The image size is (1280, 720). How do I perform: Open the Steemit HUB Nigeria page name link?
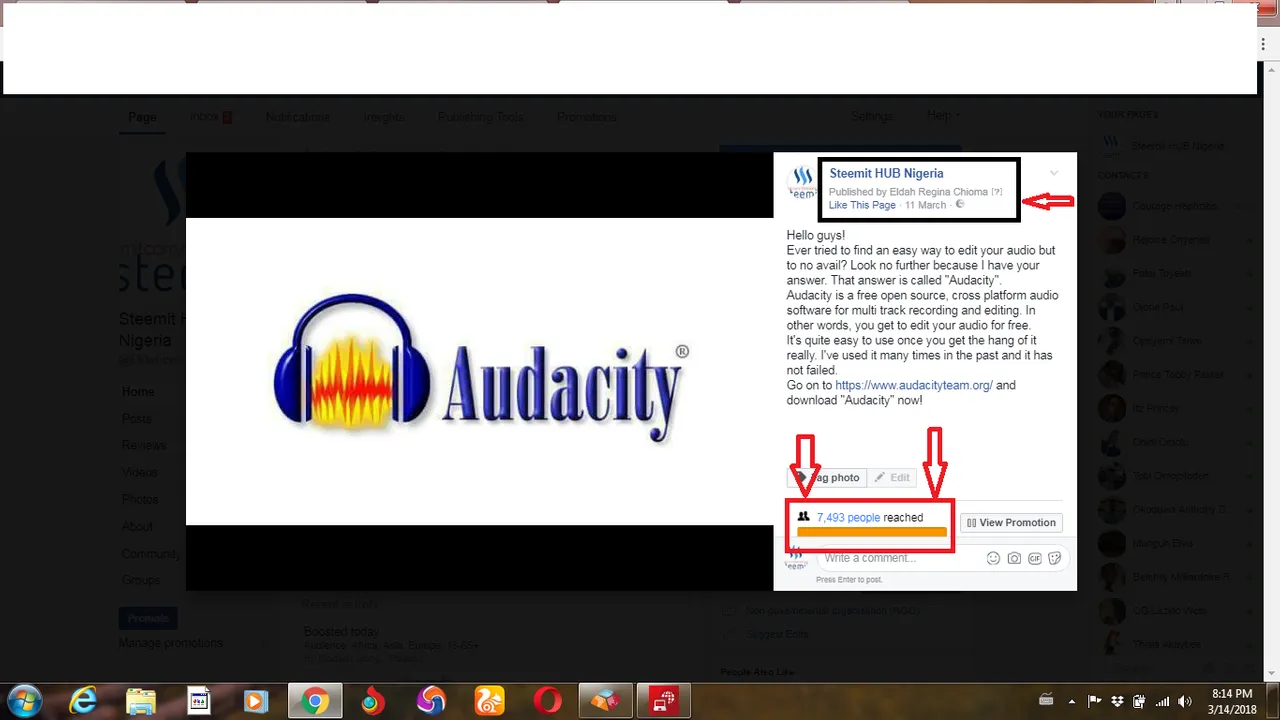[x=886, y=173]
